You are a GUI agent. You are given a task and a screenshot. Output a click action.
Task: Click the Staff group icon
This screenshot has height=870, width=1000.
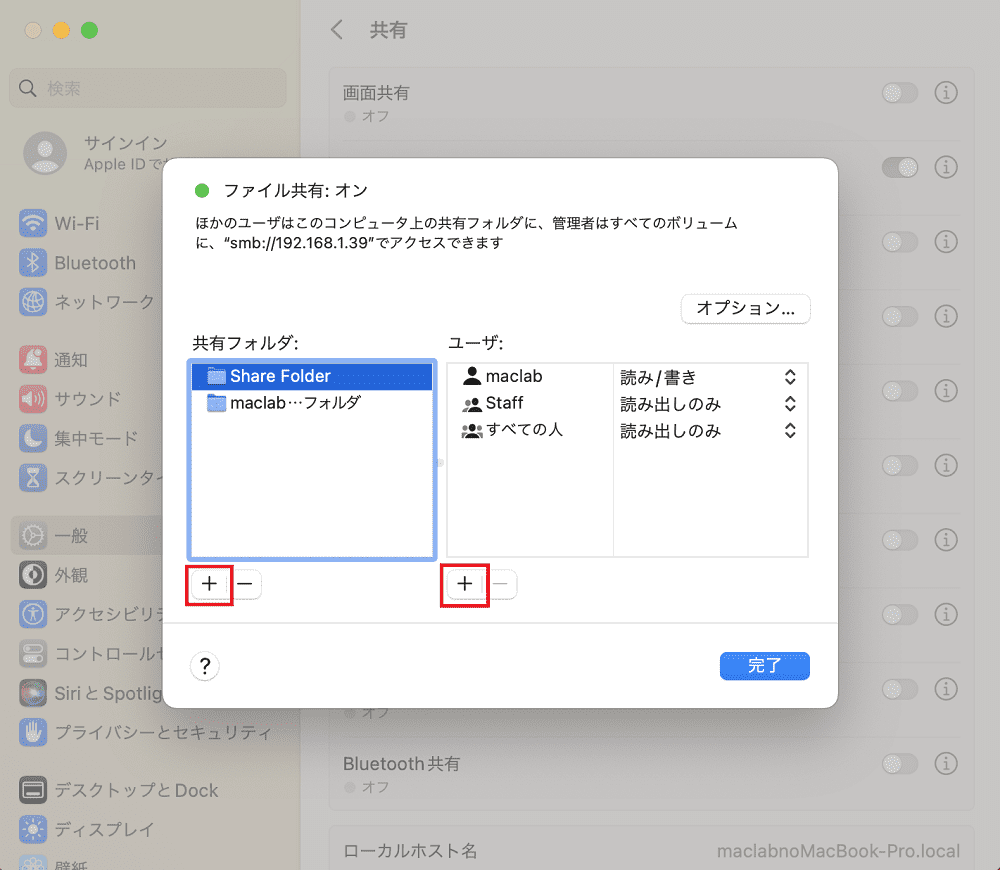coord(472,404)
